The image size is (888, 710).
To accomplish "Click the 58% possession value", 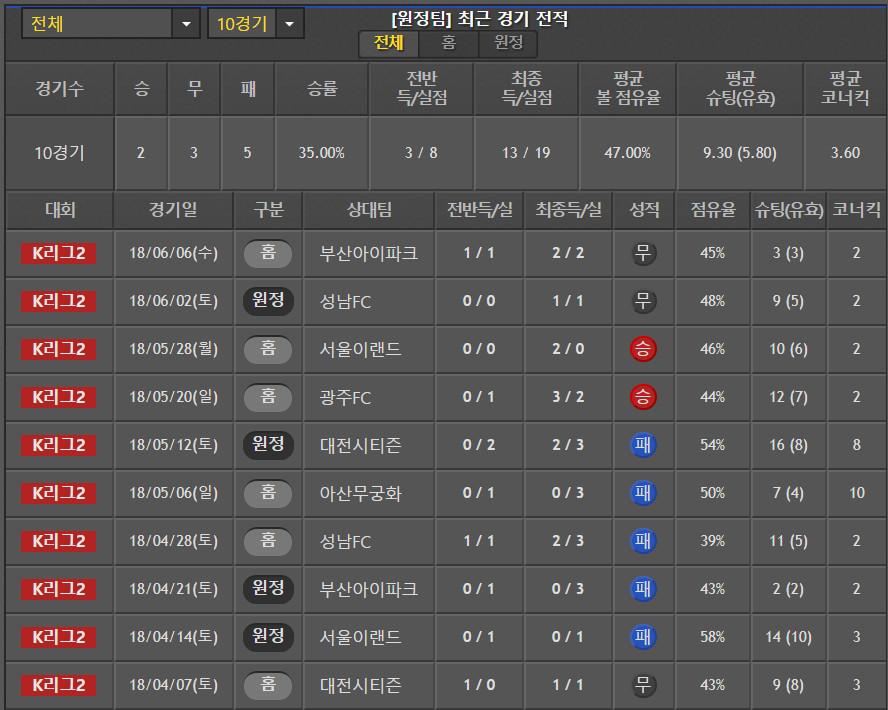I will click(712, 637).
